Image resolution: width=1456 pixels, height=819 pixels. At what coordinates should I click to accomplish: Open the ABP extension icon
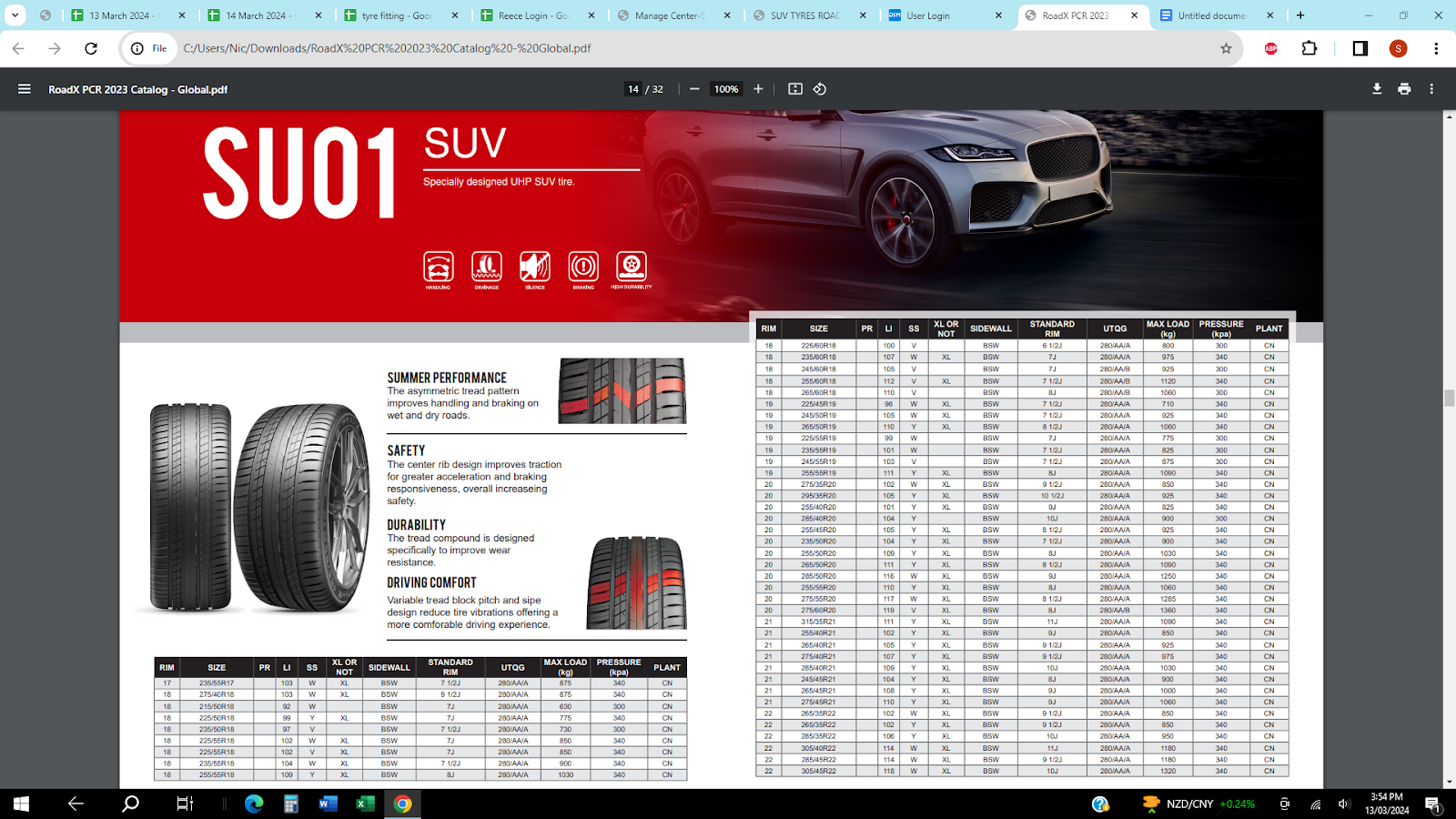1271,48
